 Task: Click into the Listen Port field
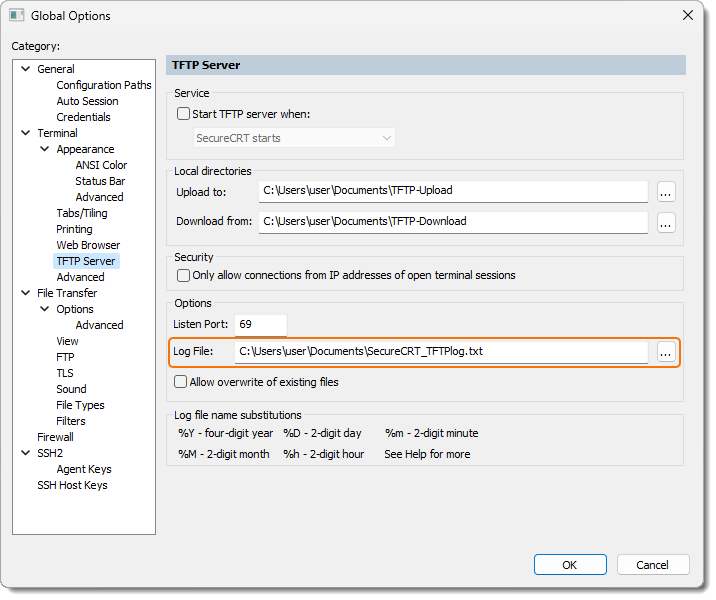260,325
